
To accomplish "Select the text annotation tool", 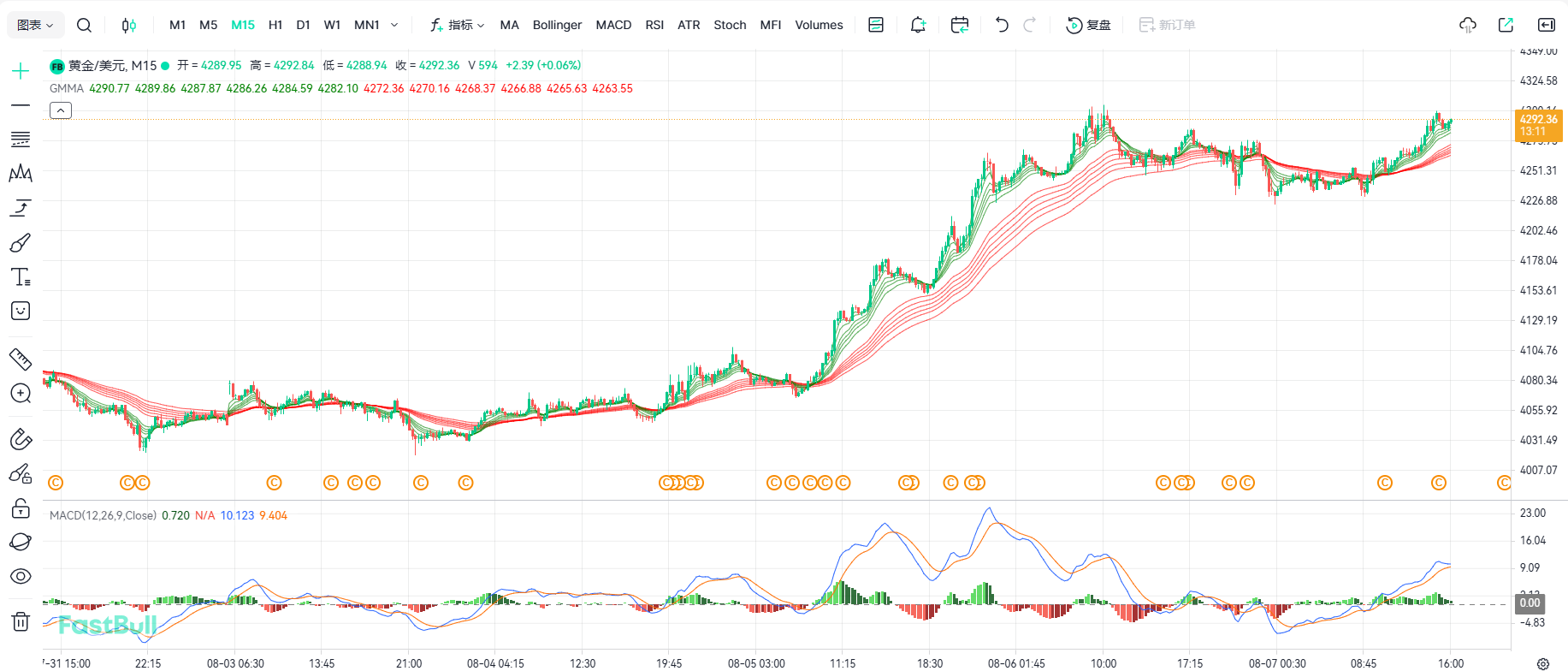I will coord(21,277).
